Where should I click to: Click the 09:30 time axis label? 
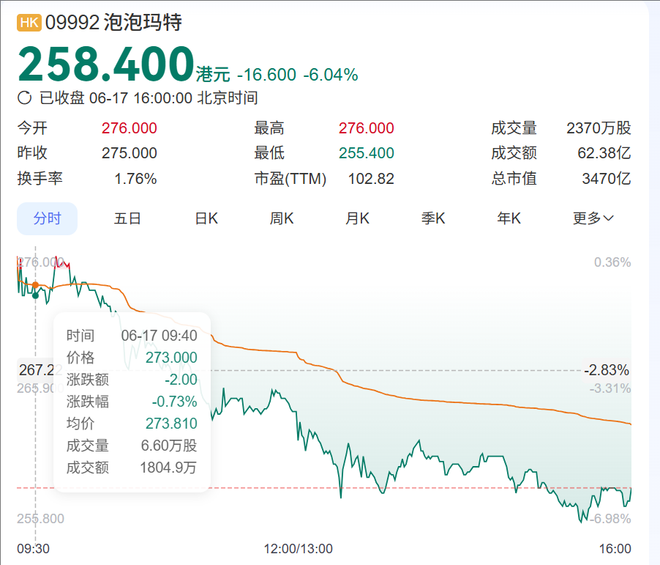(33, 549)
